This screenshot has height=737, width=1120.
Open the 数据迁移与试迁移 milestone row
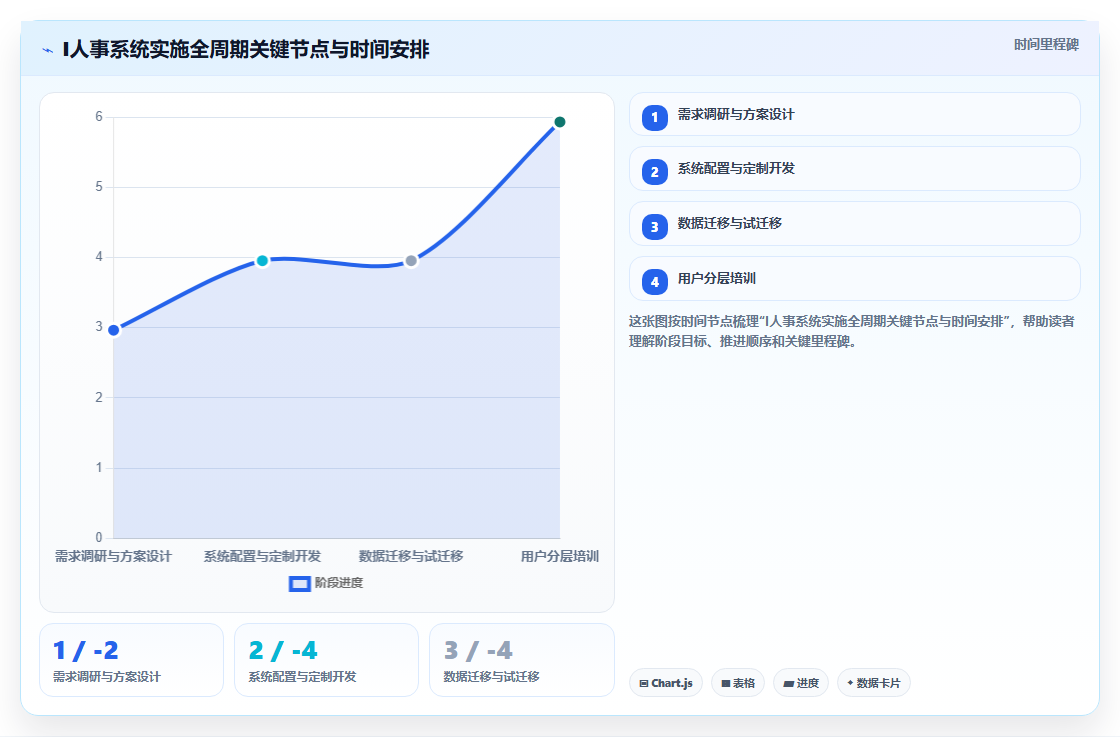(854, 224)
